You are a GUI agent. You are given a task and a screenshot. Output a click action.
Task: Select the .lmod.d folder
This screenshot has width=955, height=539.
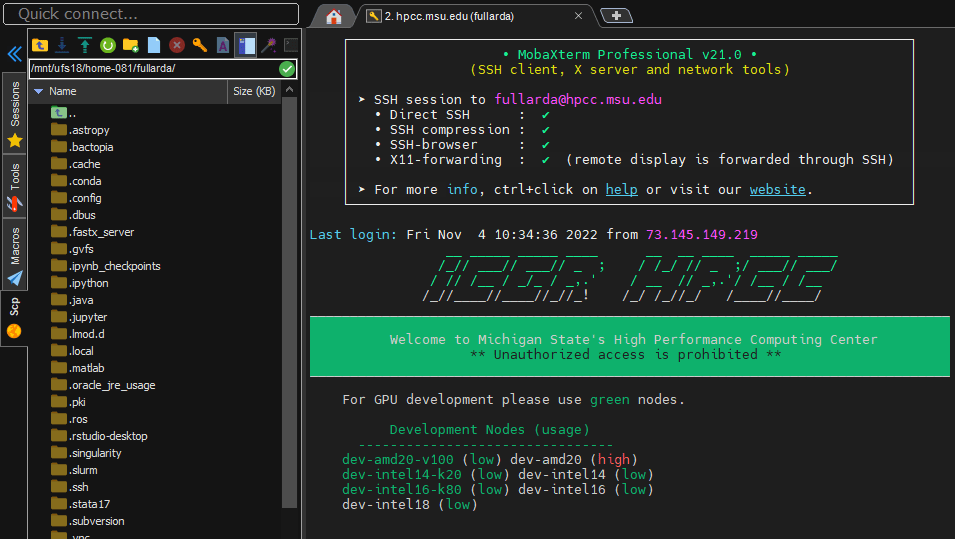78,334
